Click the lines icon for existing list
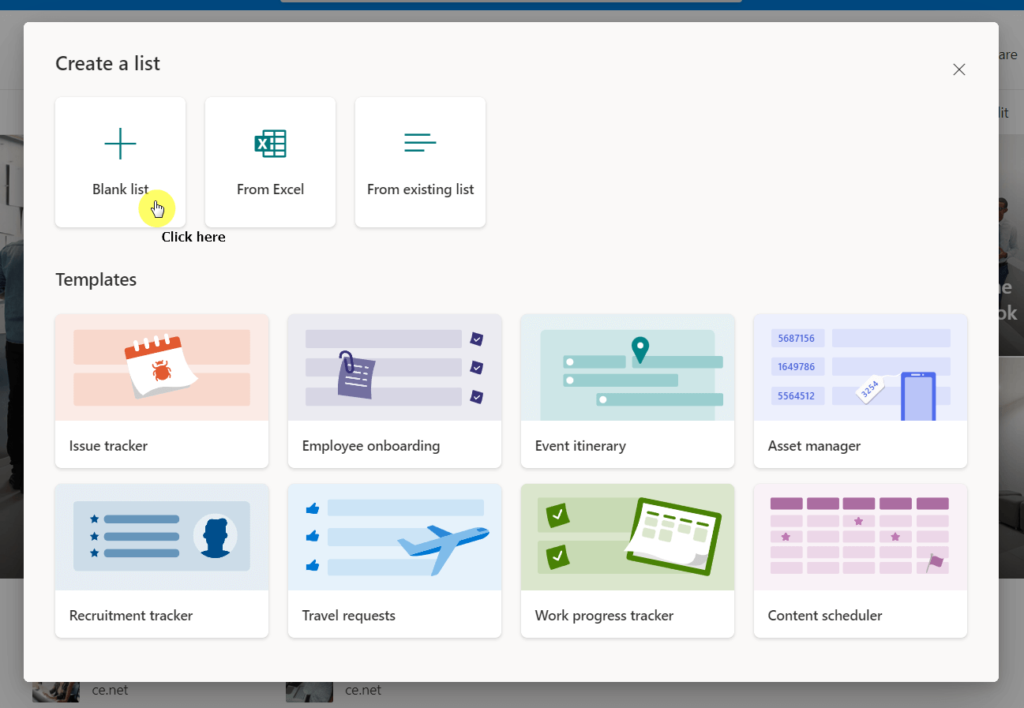This screenshot has width=1024, height=708. click(x=420, y=142)
